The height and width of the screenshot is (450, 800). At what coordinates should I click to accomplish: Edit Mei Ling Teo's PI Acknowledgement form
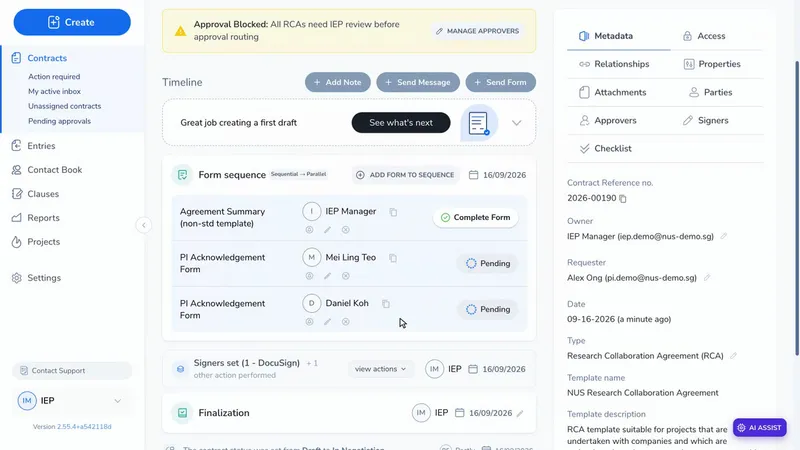point(328,276)
